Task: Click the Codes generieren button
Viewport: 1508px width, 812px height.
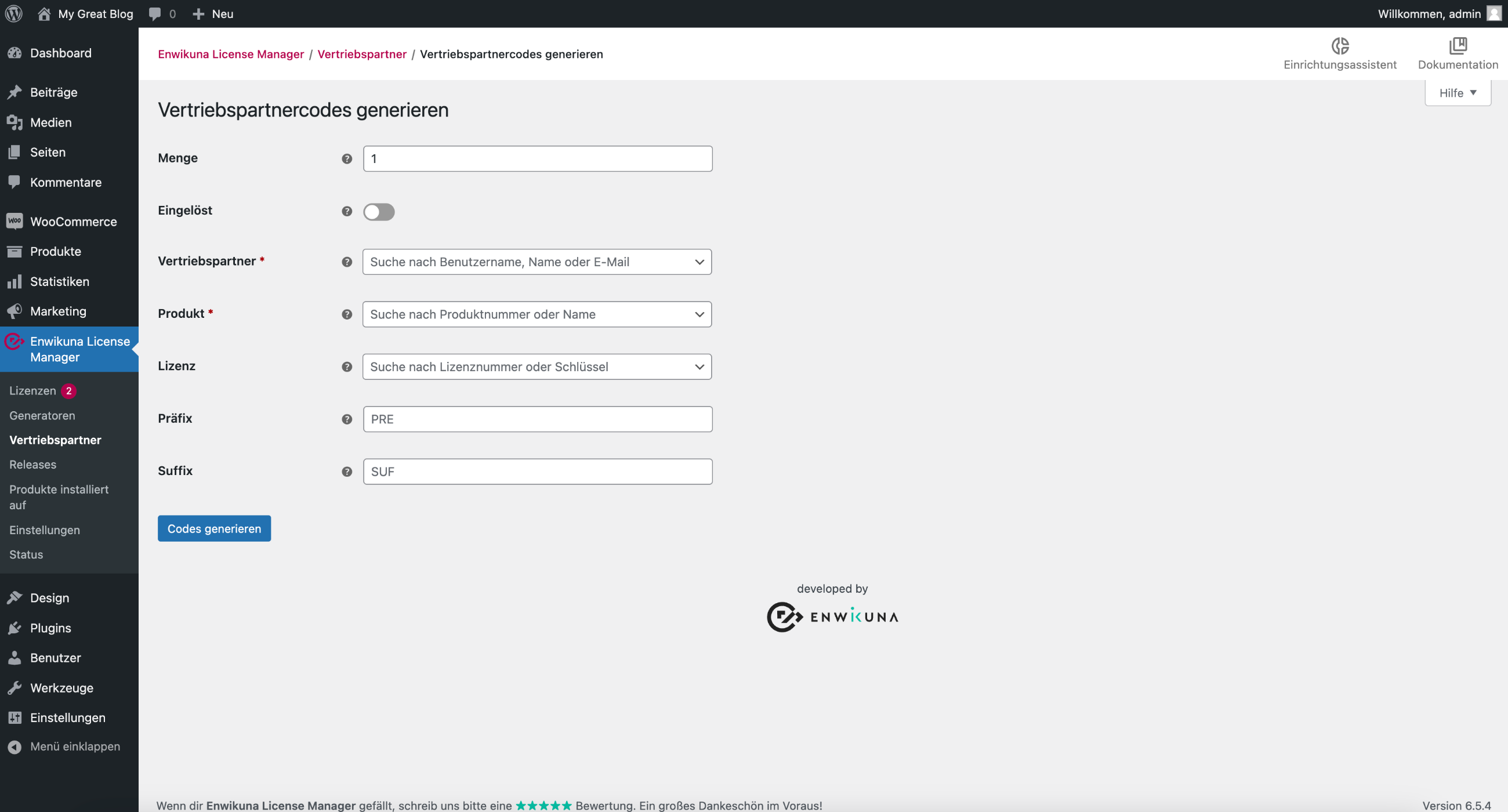Action: (214, 528)
